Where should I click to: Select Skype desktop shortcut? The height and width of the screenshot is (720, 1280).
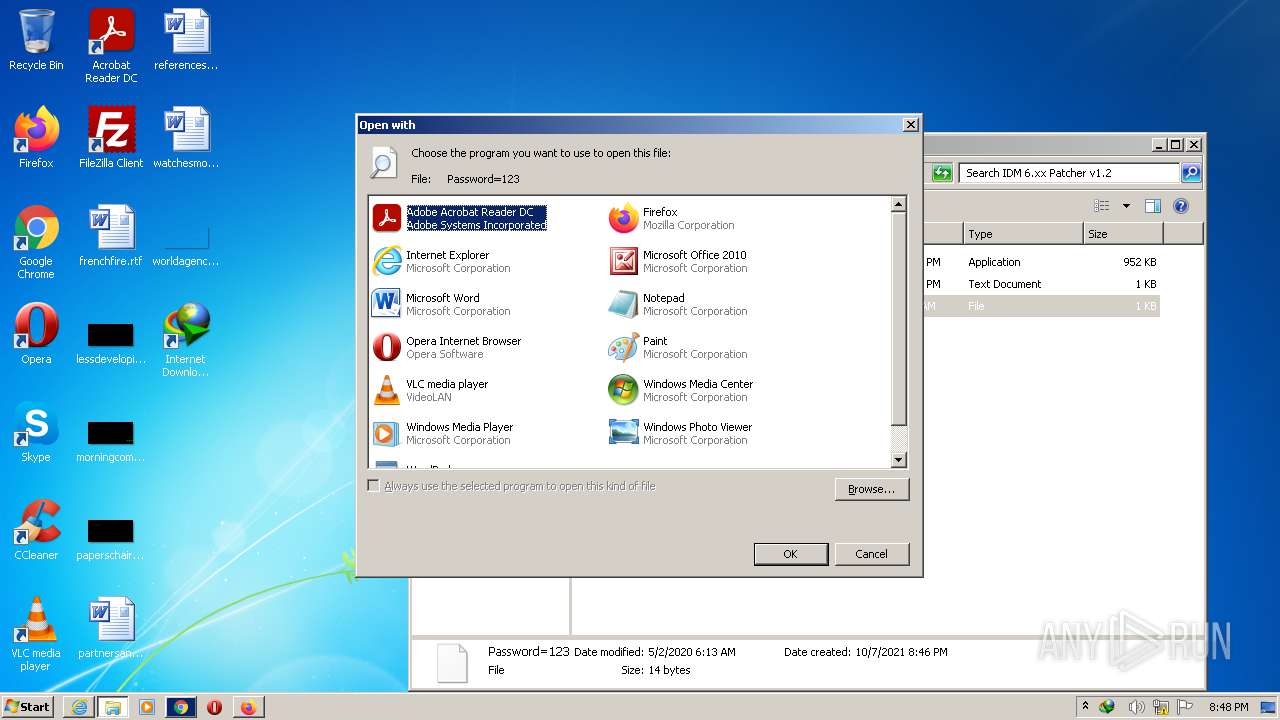[36, 432]
